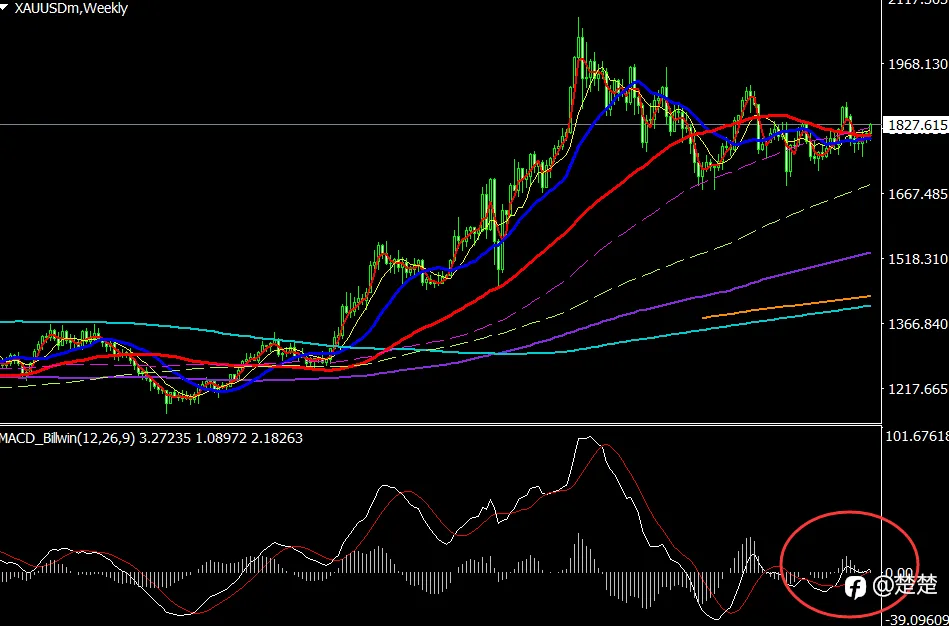The width and height of the screenshot is (949, 626).
Task: Click the "1217.665" price scale label
Action: (918, 389)
